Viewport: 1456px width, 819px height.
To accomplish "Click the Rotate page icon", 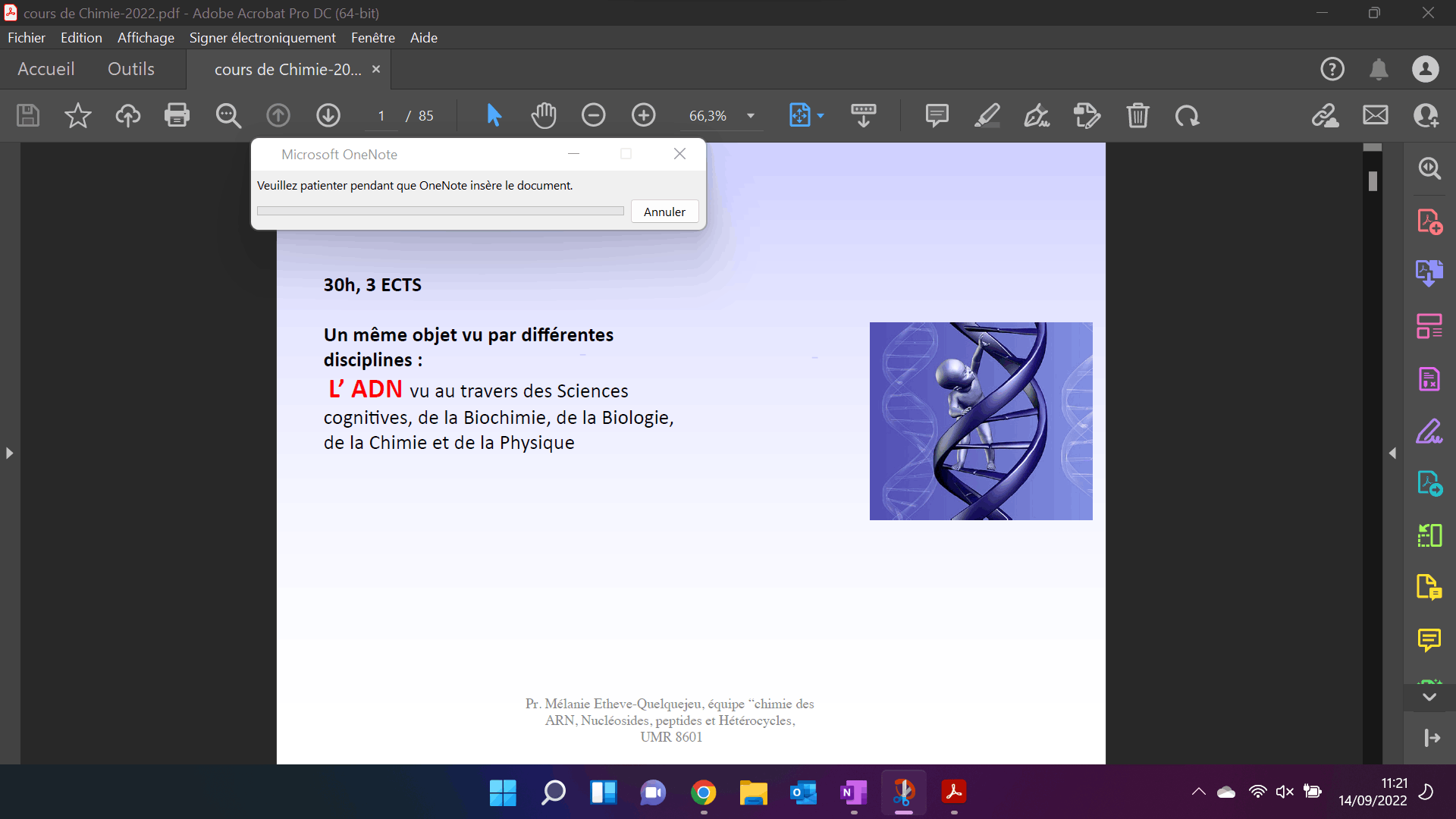I will (1187, 115).
